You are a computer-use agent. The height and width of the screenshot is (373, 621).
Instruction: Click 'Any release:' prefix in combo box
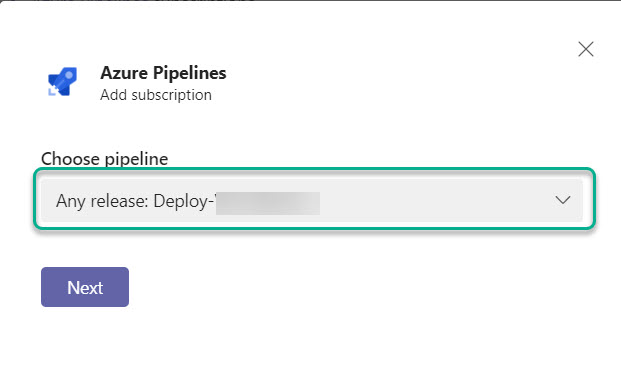(102, 201)
